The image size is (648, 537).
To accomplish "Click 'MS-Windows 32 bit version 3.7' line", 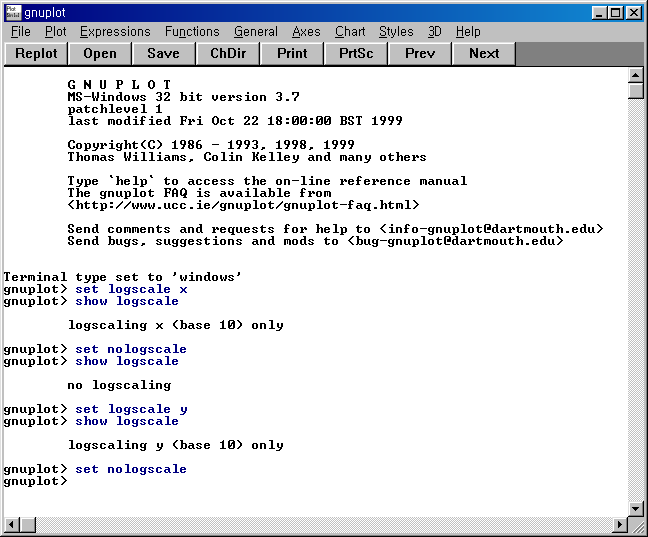I will tap(183, 97).
